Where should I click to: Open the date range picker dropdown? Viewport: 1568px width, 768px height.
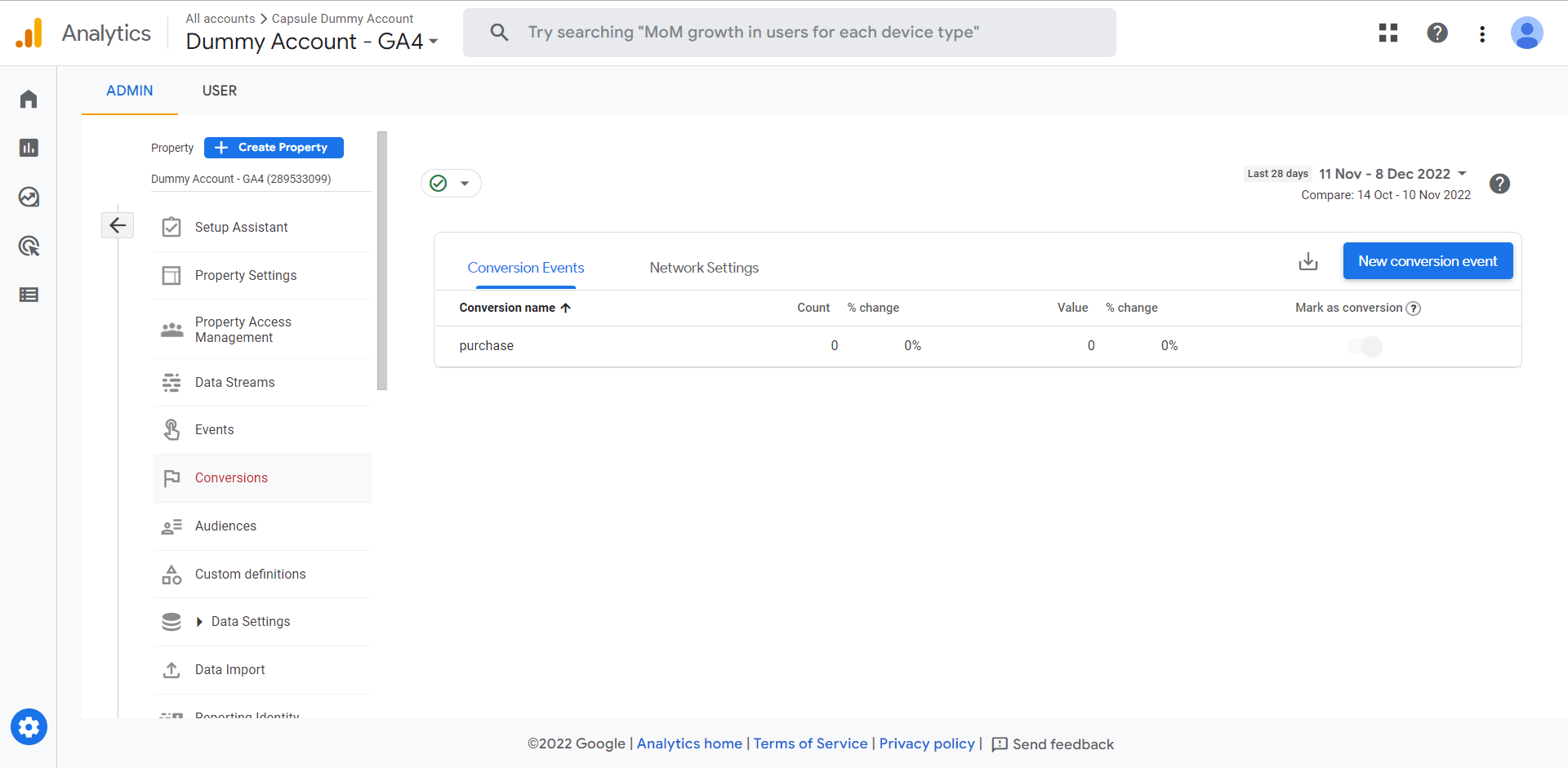(x=1392, y=174)
